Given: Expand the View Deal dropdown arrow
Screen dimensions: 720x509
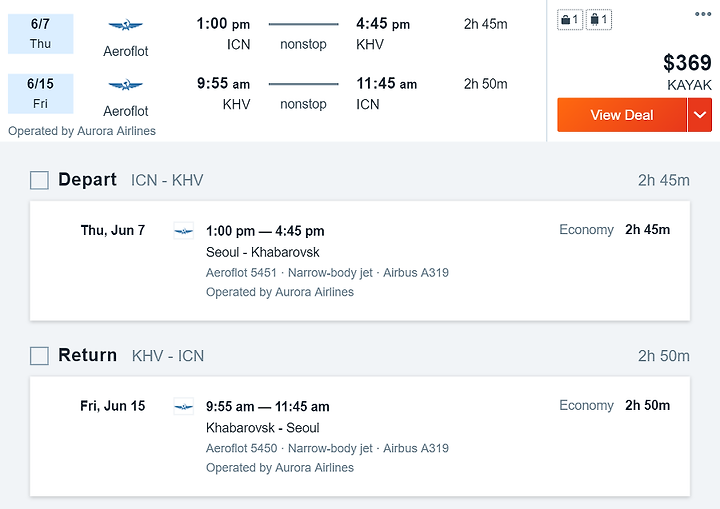Looking at the screenshot, I should pyautogui.click(x=700, y=115).
